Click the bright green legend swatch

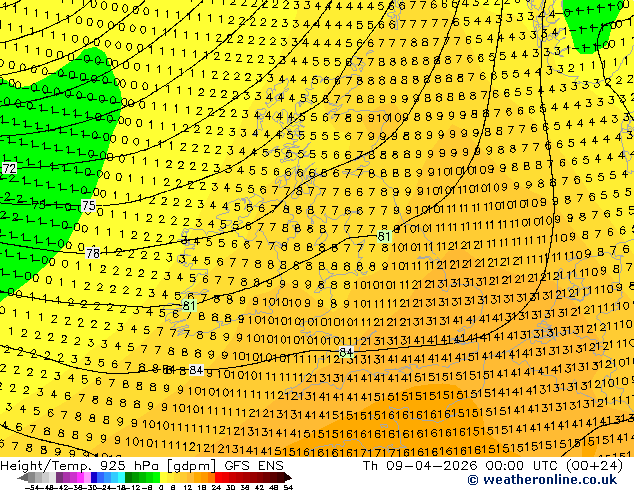156,477
